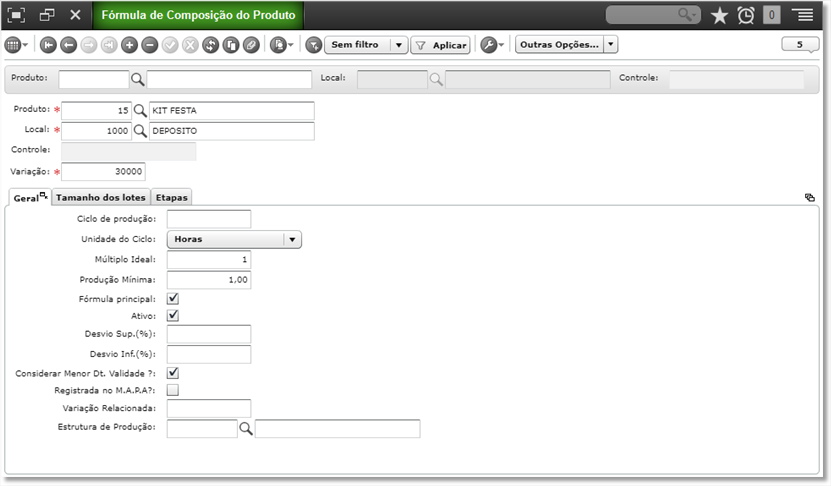Click the Ciclo de produção input field
This screenshot has width=831, height=486.
click(x=209, y=219)
